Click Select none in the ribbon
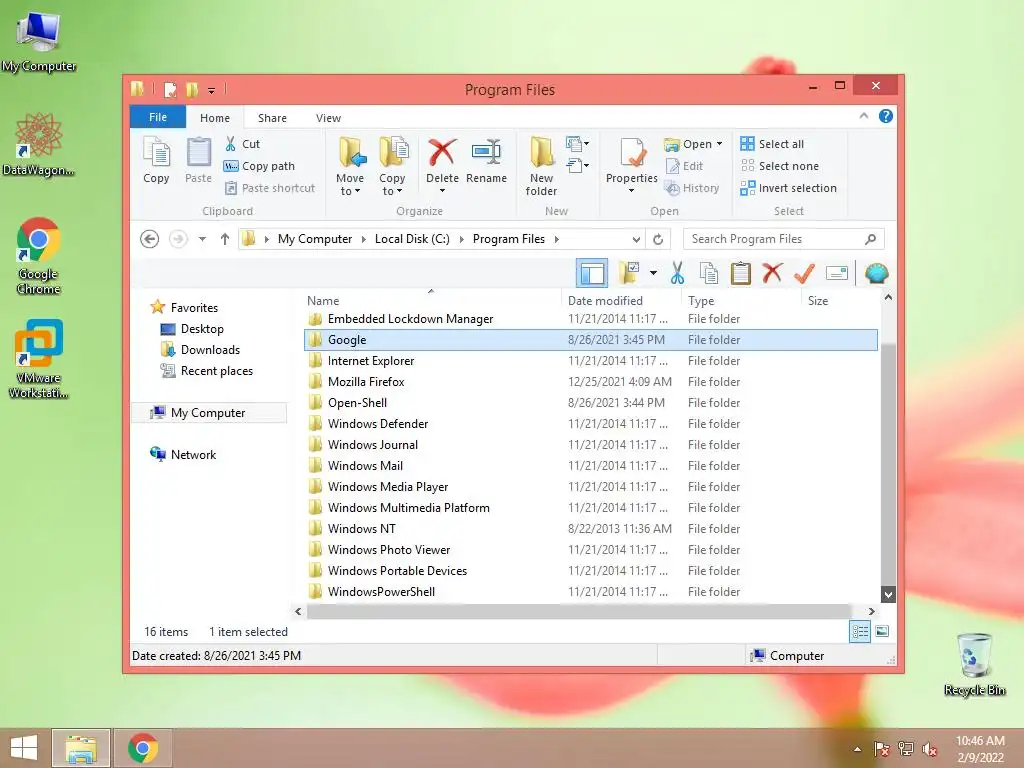 (x=779, y=166)
